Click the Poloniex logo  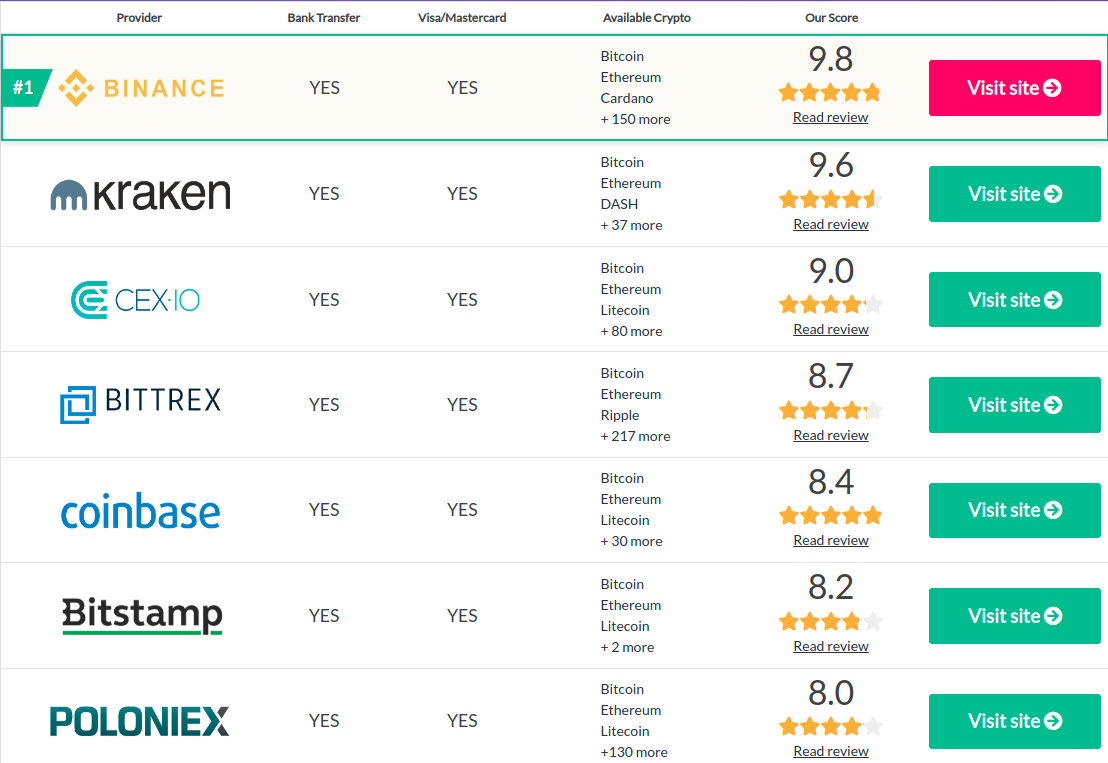(140, 721)
